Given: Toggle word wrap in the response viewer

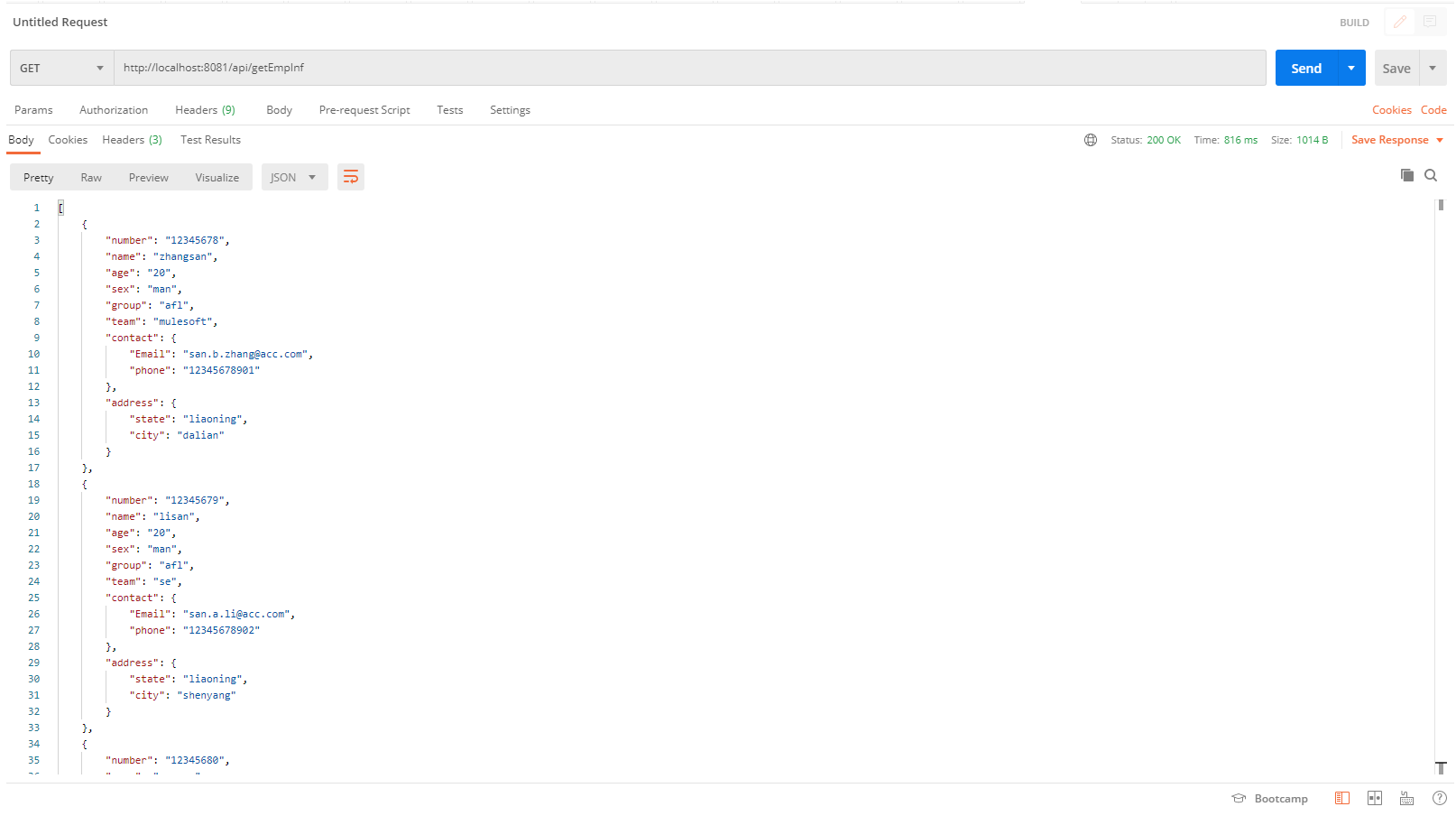Looking at the screenshot, I should [351, 177].
